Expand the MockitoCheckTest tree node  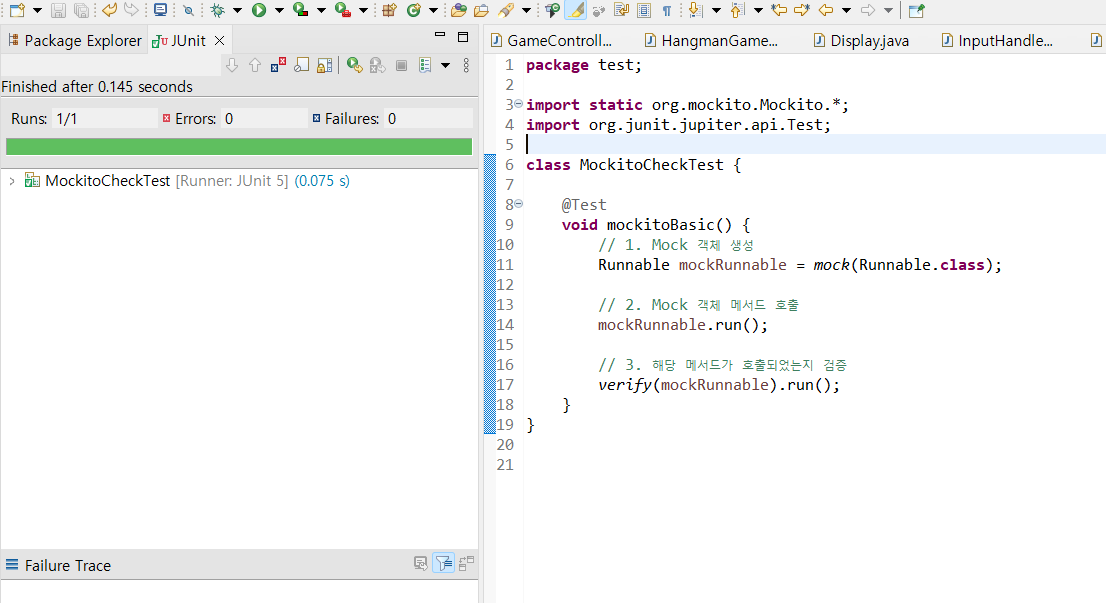tap(12, 181)
